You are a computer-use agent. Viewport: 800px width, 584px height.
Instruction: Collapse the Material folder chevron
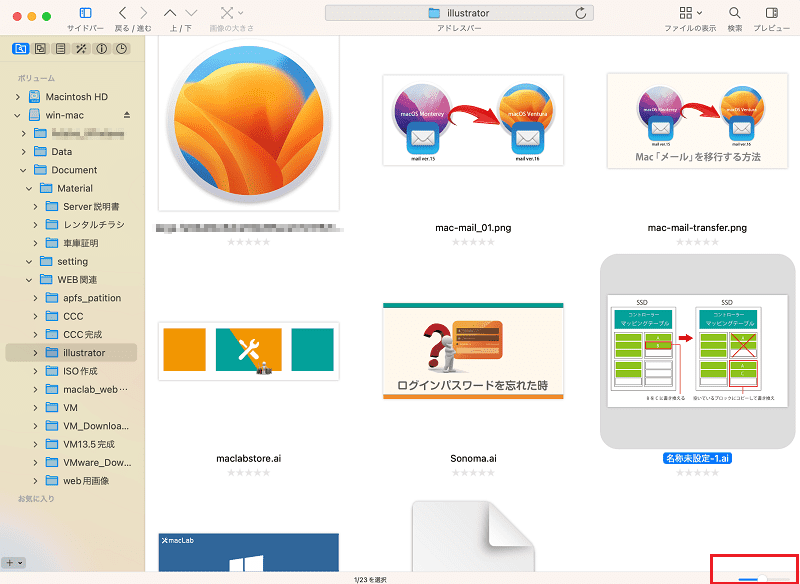[x=30, y=189]
